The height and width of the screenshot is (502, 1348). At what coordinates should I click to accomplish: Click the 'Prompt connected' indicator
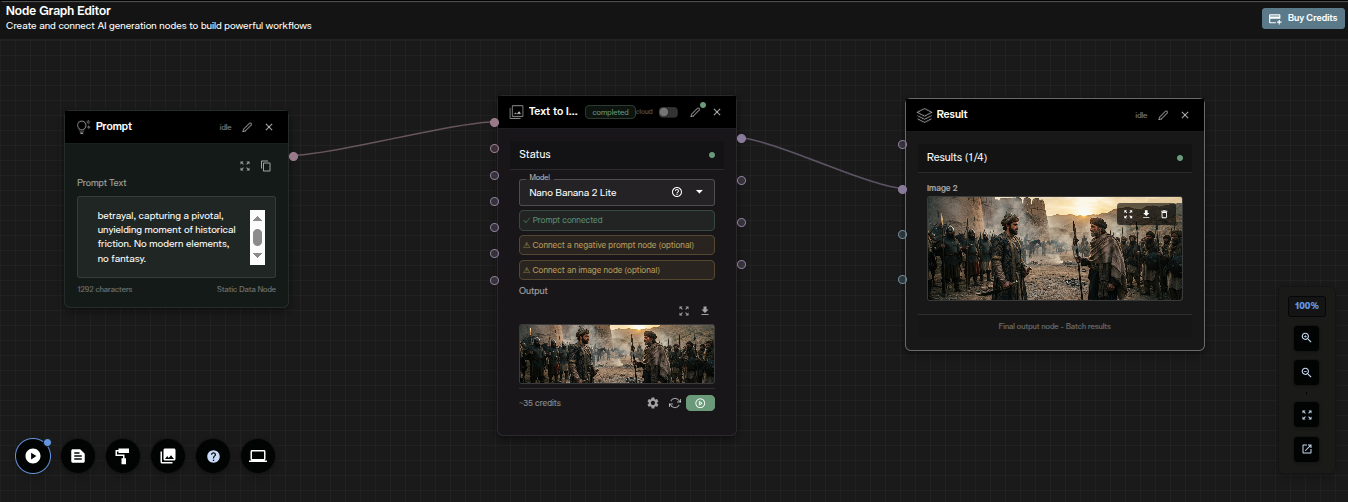(x=617, y=220)
